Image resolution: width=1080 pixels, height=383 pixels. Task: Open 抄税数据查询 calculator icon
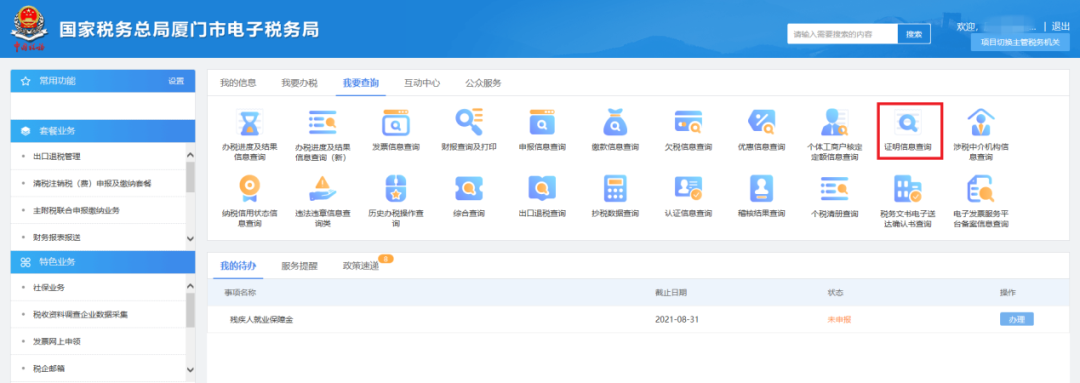pos(615,188)
